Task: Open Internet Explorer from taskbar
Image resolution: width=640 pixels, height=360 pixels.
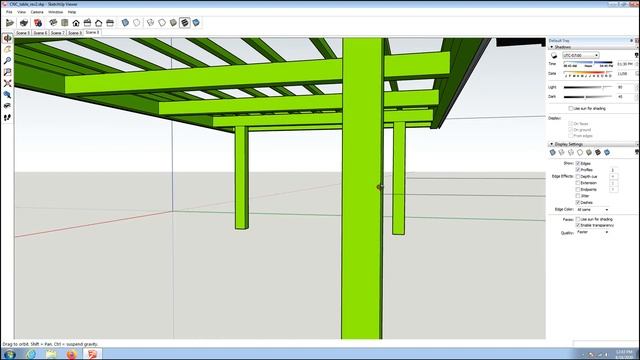Action: tap(31, 354)
